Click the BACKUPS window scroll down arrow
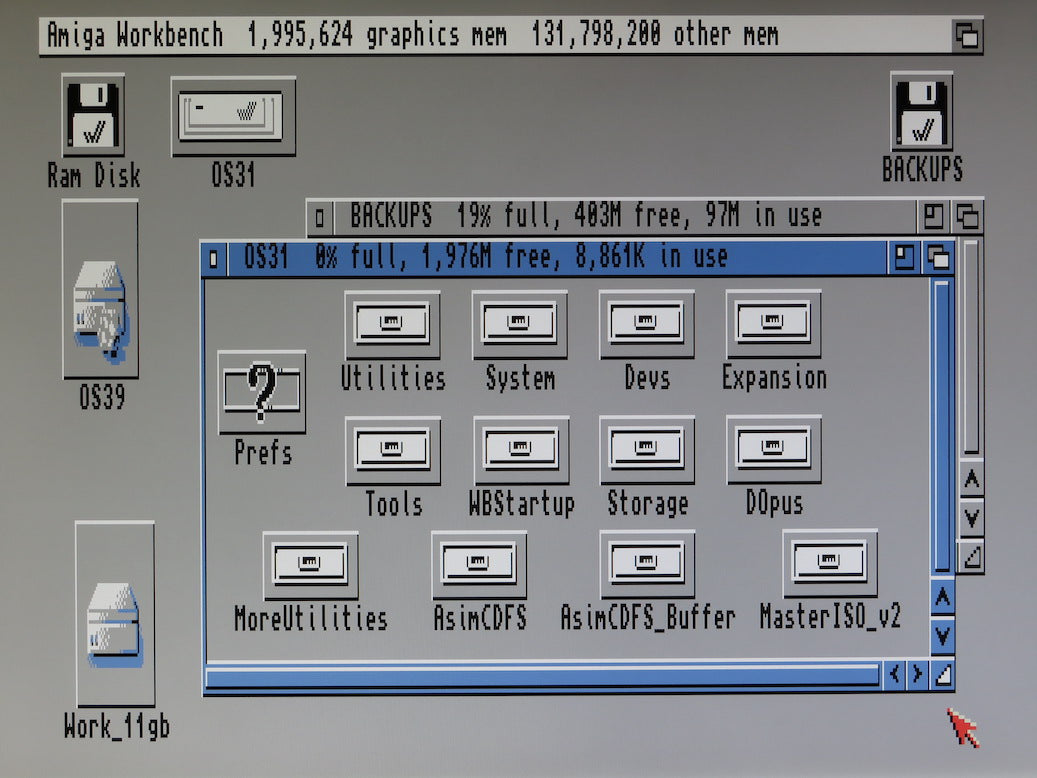The height and width of the screenshot is (778, 1037). 972,517
